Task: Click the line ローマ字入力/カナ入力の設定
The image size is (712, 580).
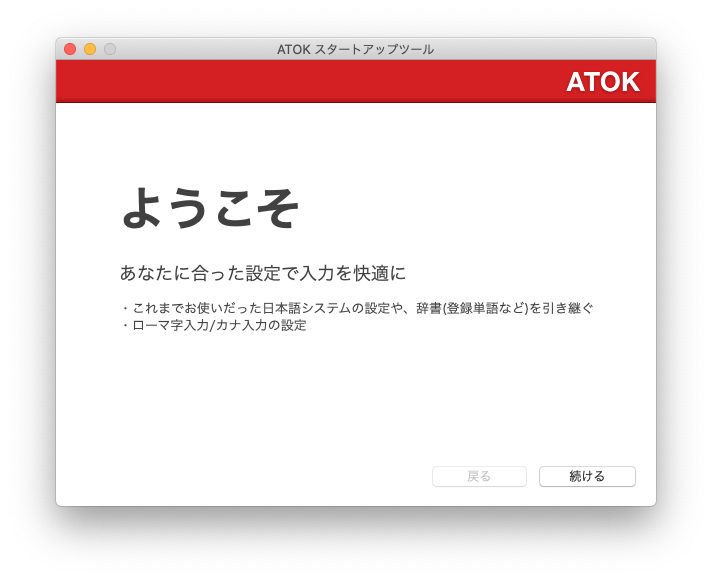Action: [x=214, y=325]
